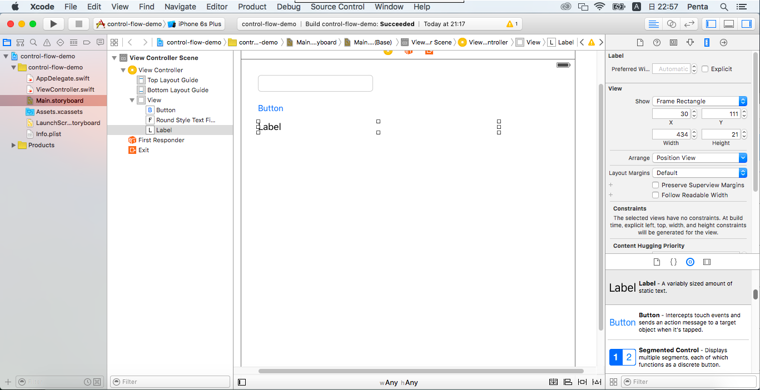This screenshot has width=760, height=390.
Task: Open Spotlight search in menu bar
Action: (x=724, y=7)
